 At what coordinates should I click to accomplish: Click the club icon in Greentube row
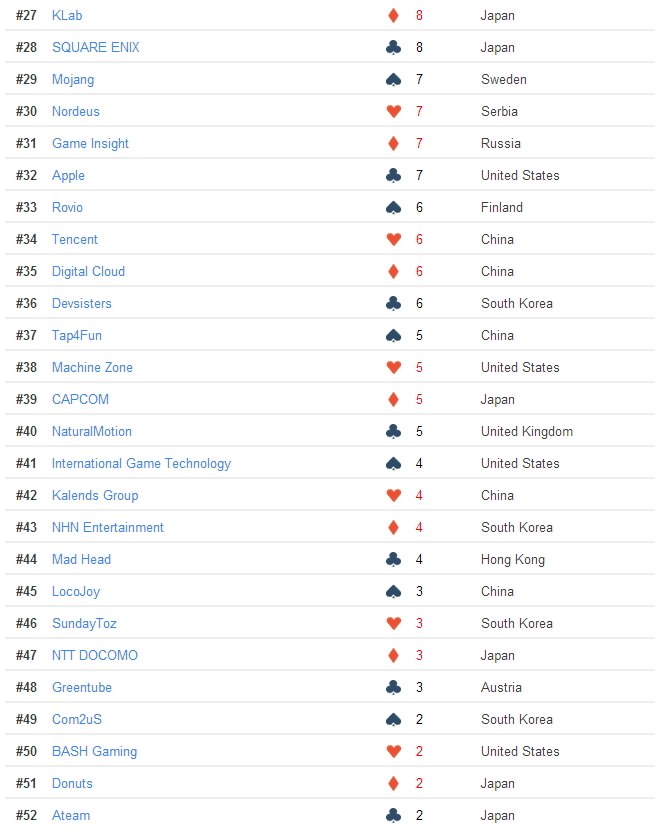point(393,688)
